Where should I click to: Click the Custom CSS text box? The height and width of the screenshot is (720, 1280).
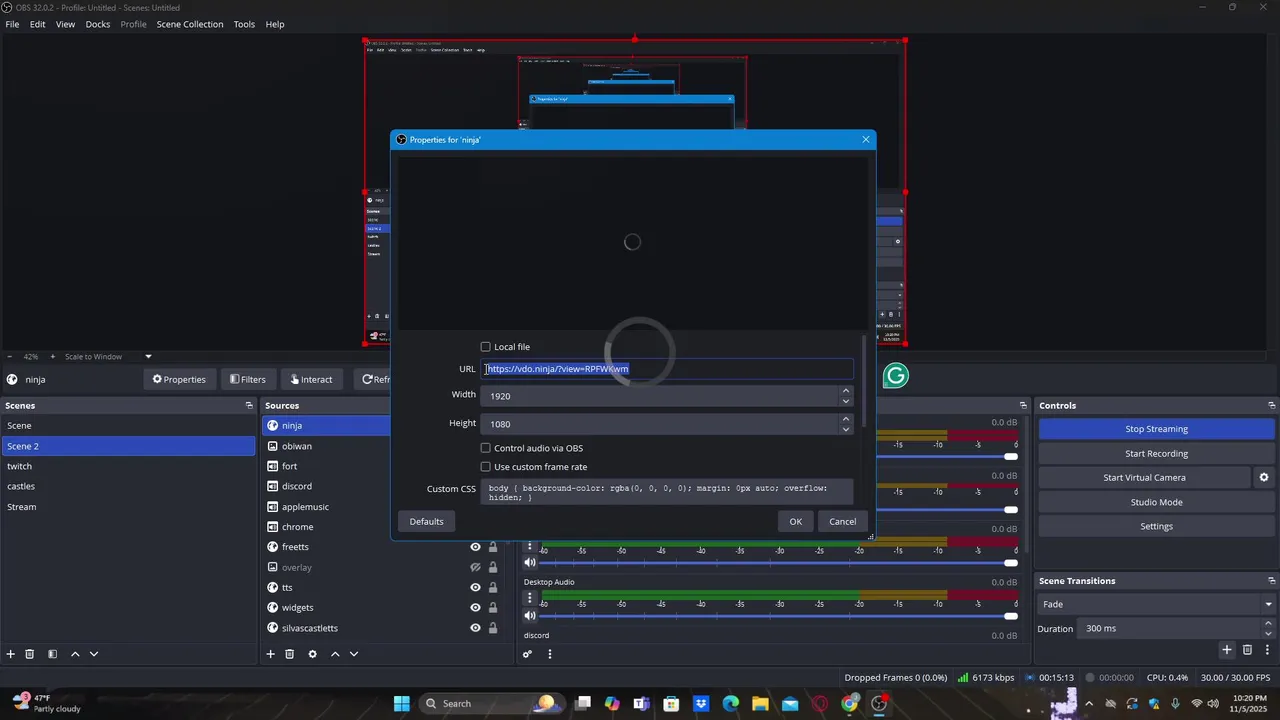[666, 491]
